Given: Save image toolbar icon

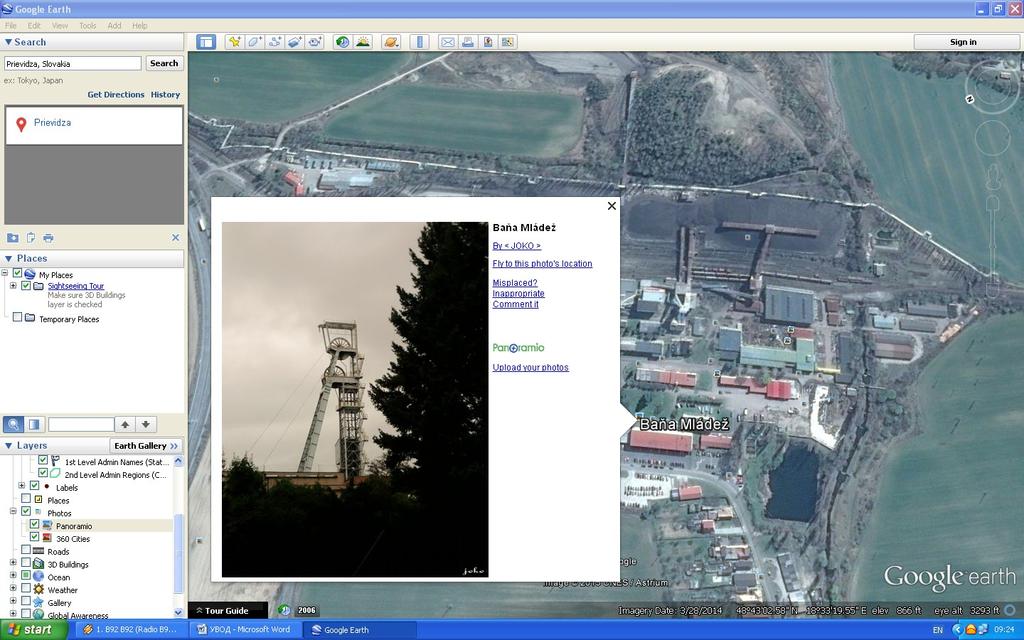Looking at the screenshot, I should click(x=488, y=42).
